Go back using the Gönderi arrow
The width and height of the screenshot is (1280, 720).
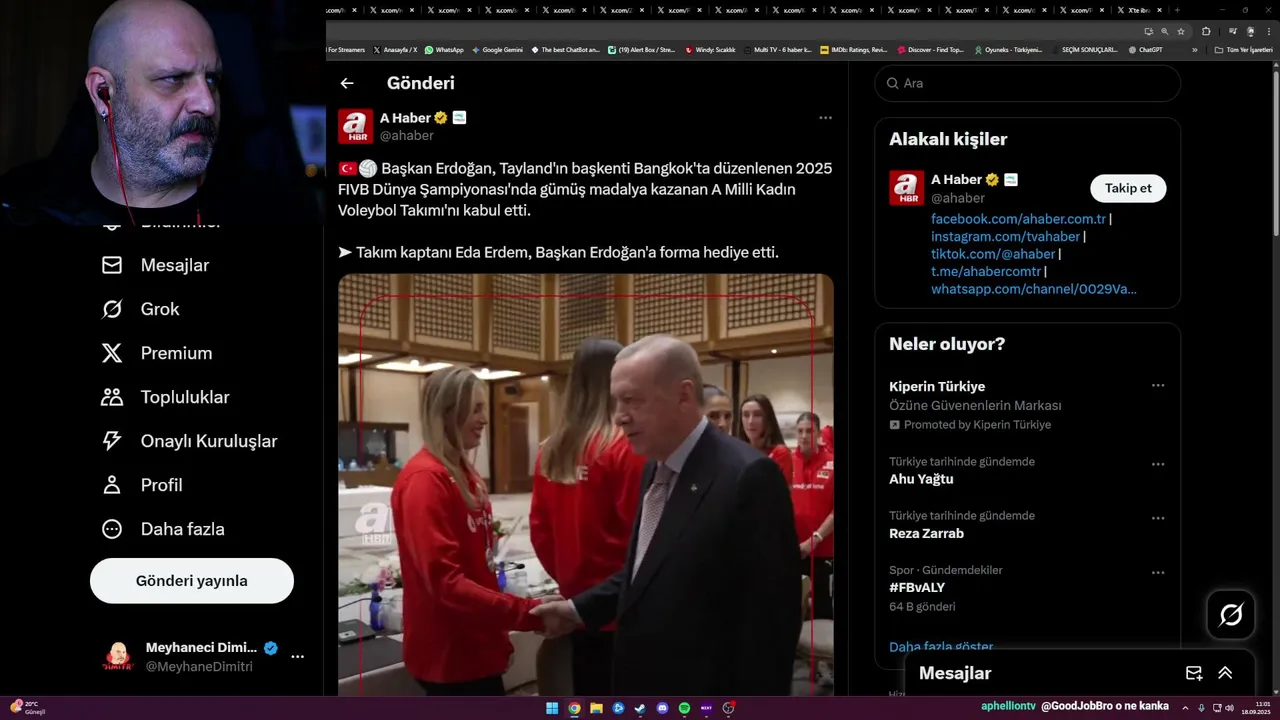click(x=347, y=84)
